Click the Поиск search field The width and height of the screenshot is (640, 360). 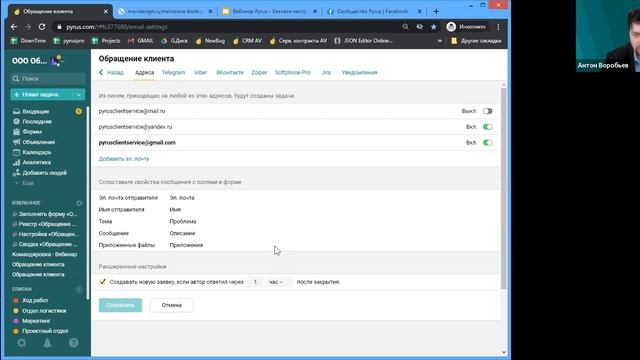(48, 78)
